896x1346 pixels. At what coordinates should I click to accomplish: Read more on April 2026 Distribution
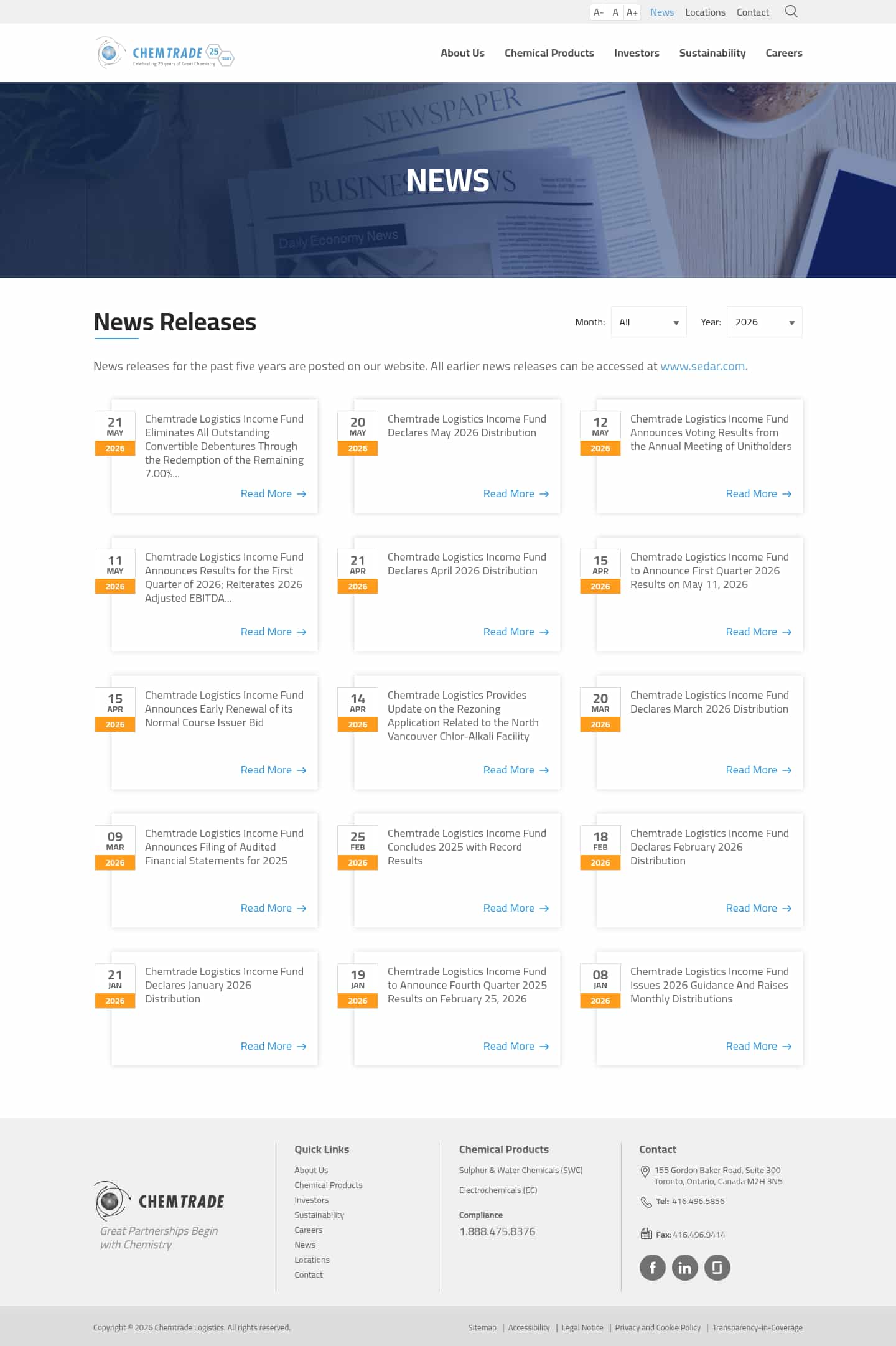point(516,632)
